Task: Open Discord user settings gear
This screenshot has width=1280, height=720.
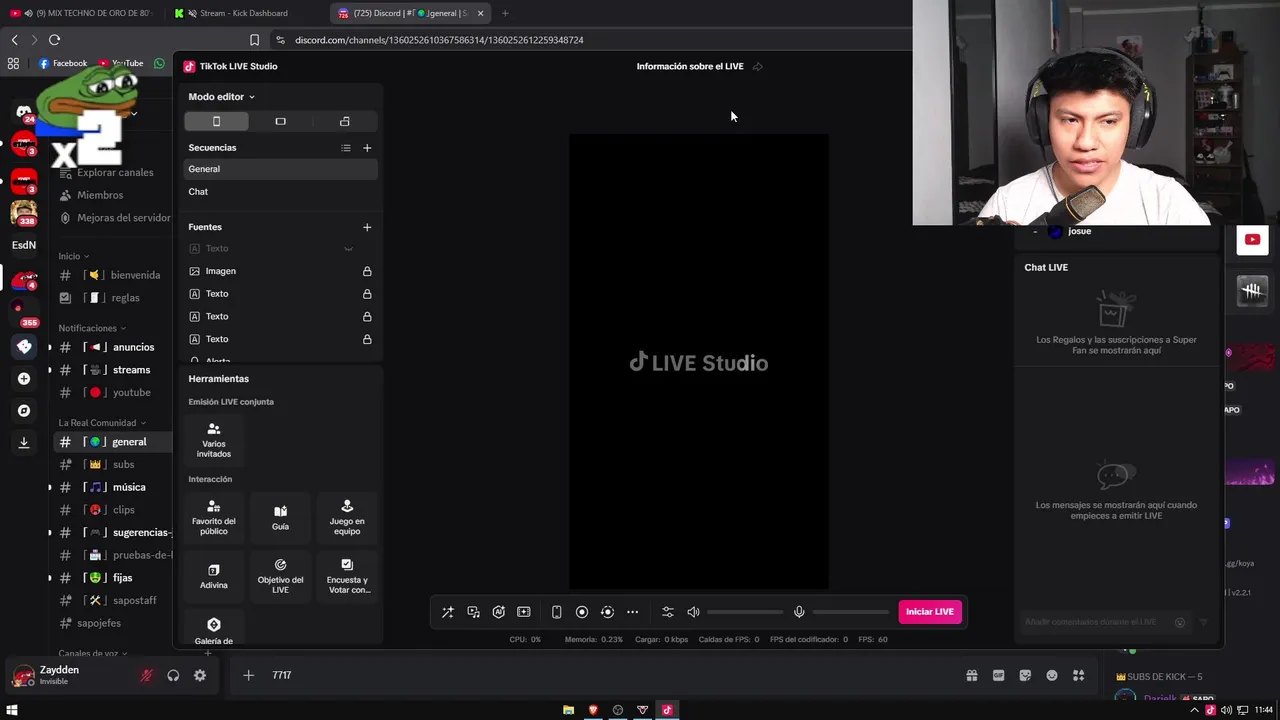Action: tap(200, 675)
